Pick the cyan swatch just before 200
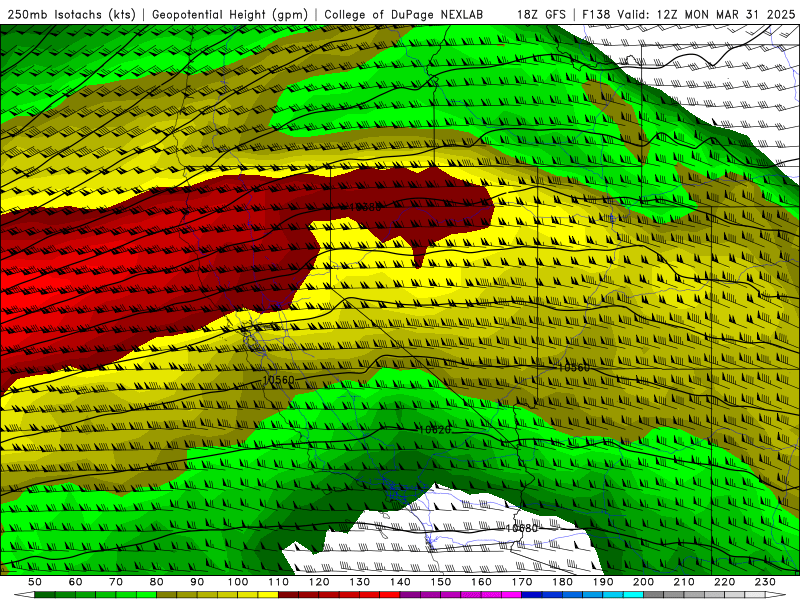800x600 pixels. (x=633, y=595)
